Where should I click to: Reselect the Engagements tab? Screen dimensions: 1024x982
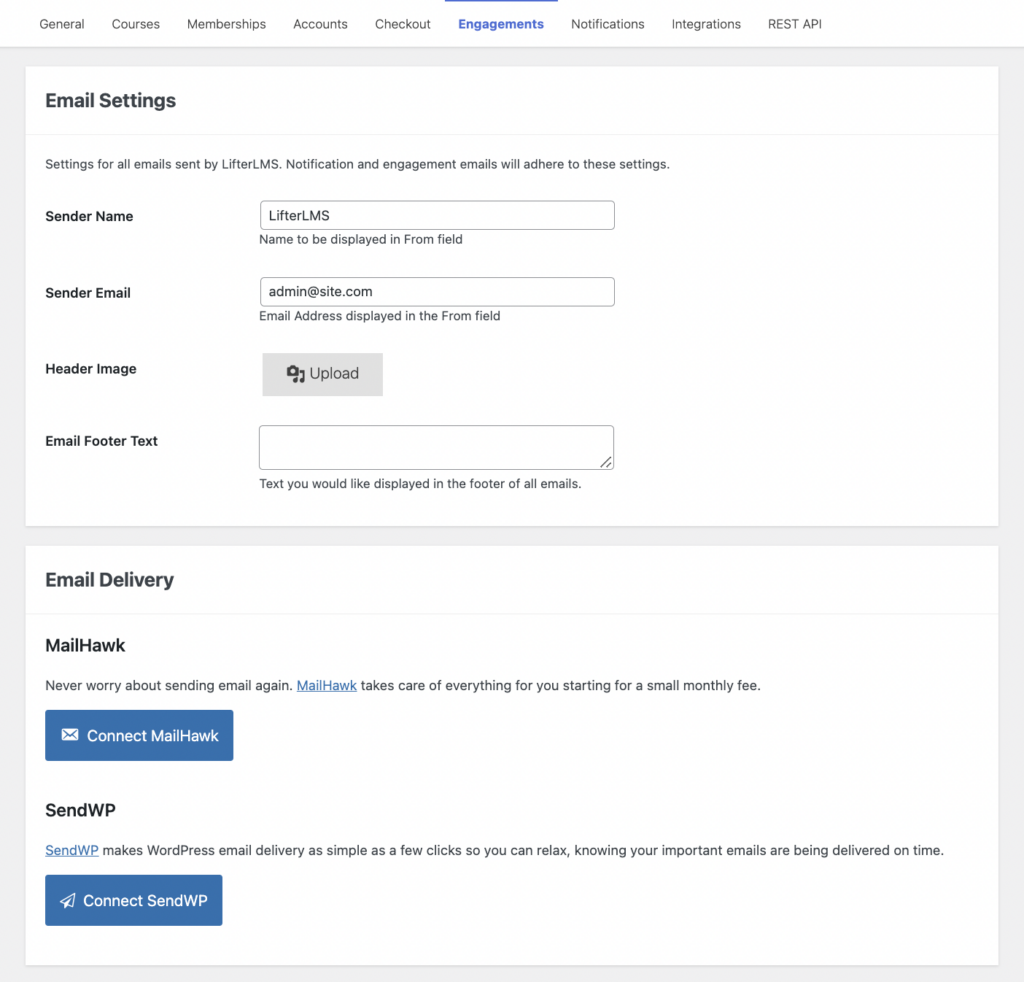[x=501, y=23]
